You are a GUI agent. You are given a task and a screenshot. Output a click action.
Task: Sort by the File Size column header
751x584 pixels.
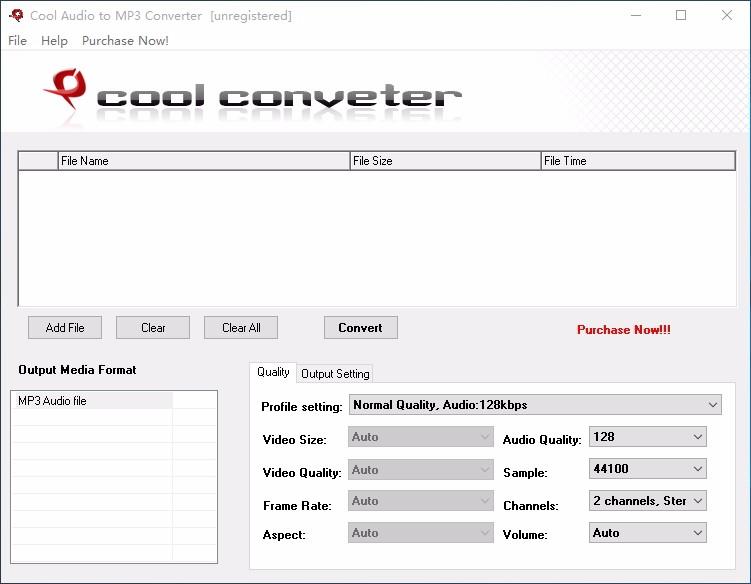pos(445,161)
